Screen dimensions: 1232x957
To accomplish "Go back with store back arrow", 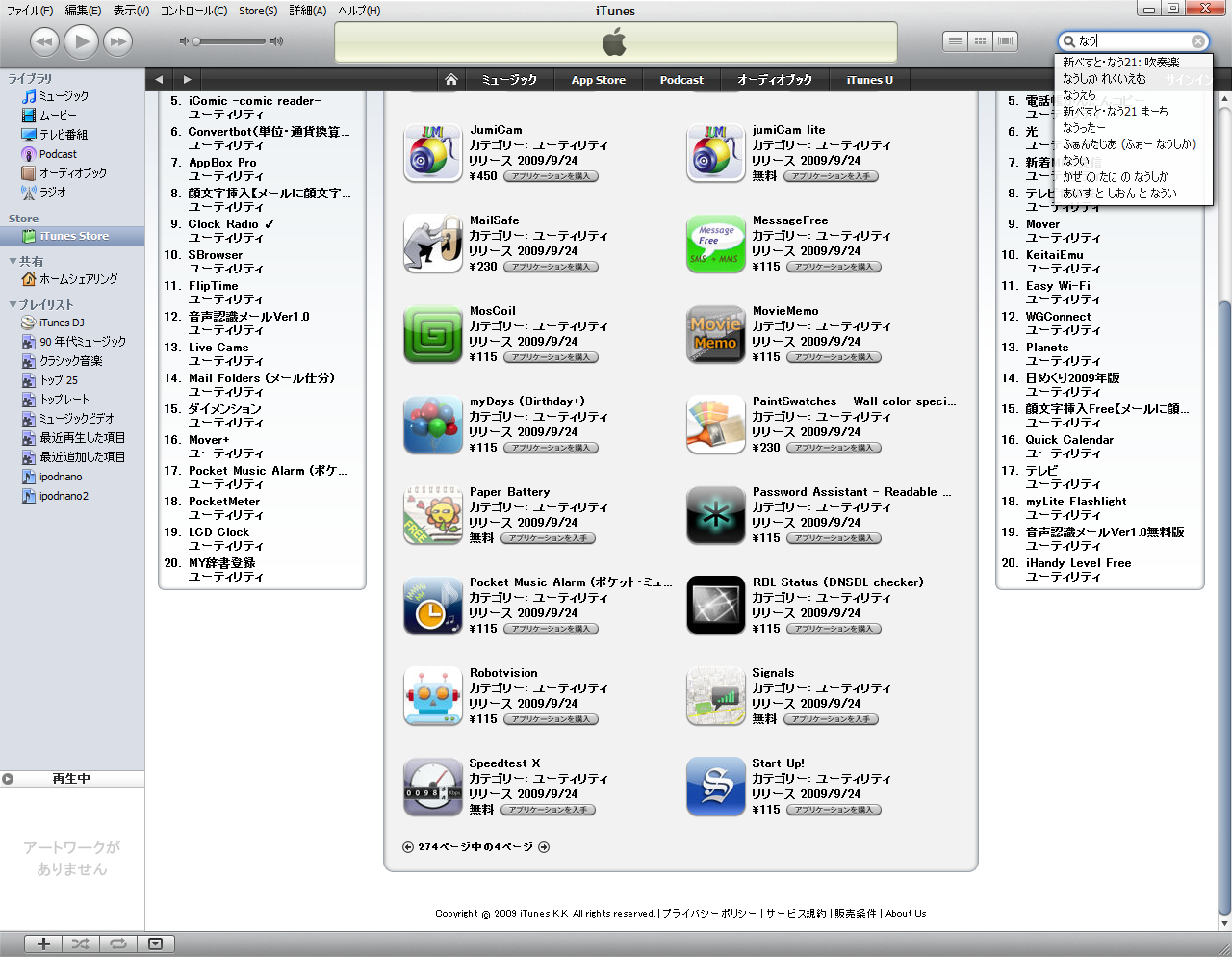I will 159,80.
